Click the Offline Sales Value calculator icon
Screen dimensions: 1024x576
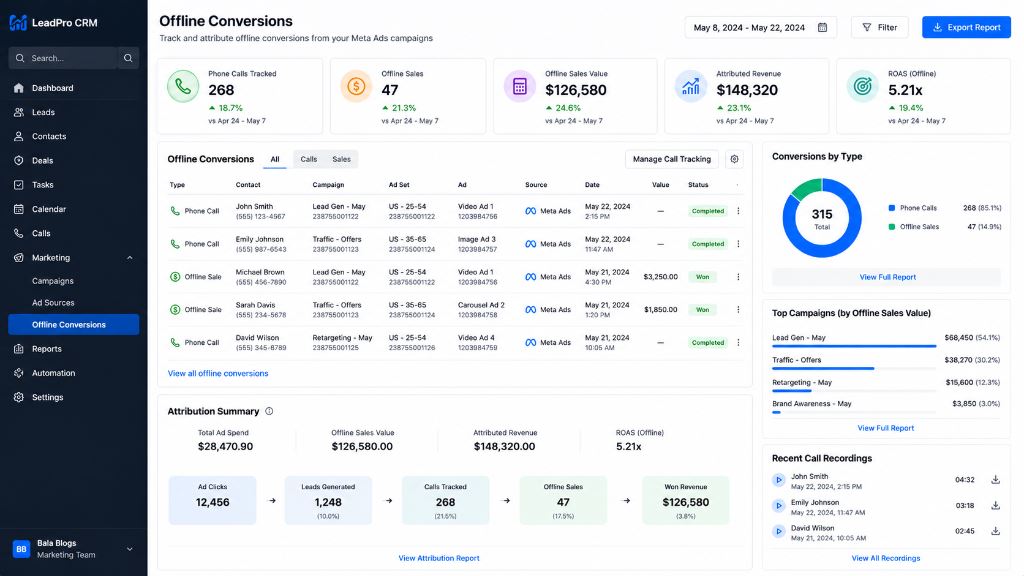(x=520, y=86)
